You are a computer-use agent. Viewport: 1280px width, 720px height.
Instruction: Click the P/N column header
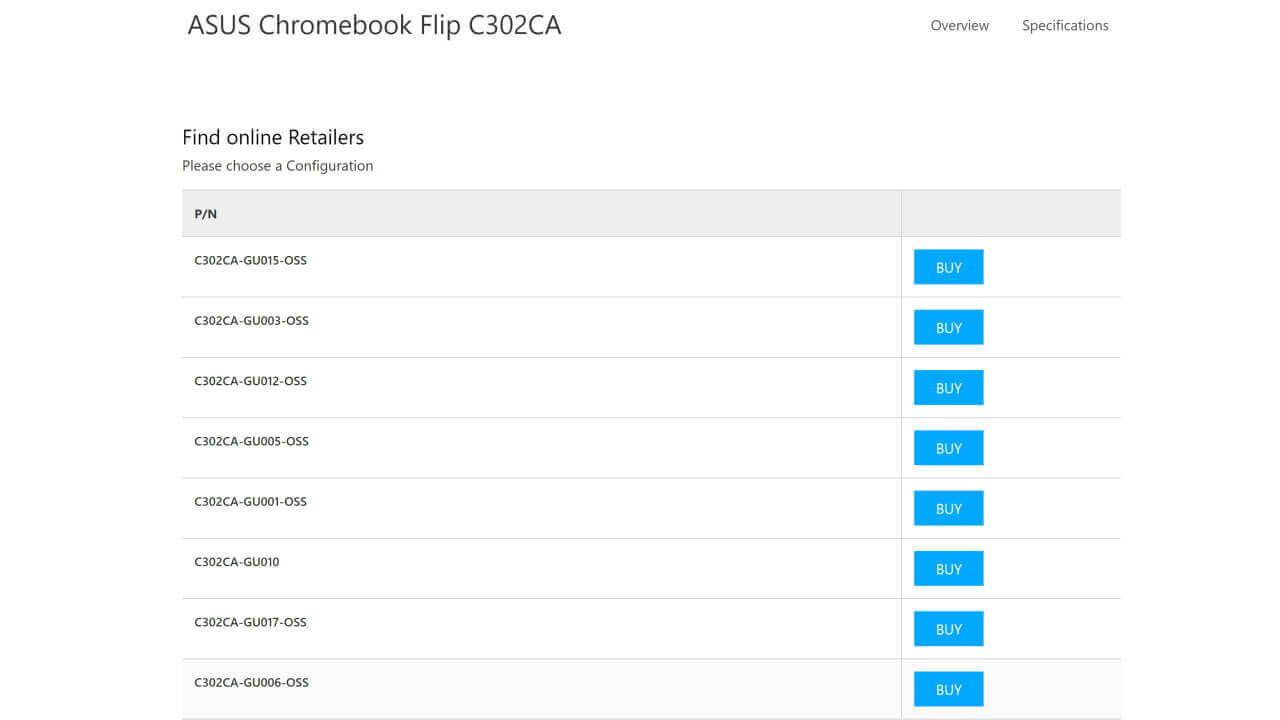(x=205, y=214)
